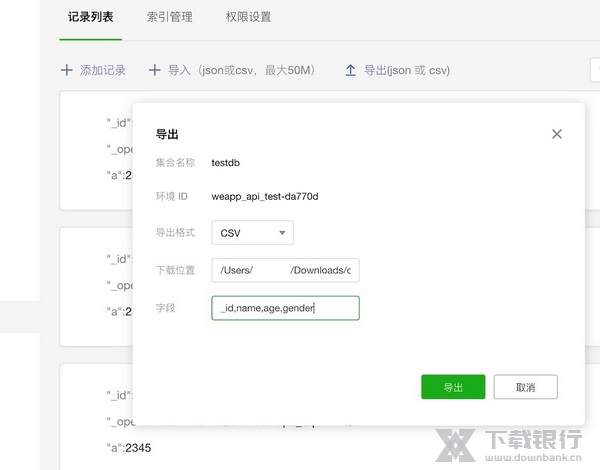This screenshot has width=600, height=470.
Task: Open the 权限设置 tab
Action: [x=248, y=17]
